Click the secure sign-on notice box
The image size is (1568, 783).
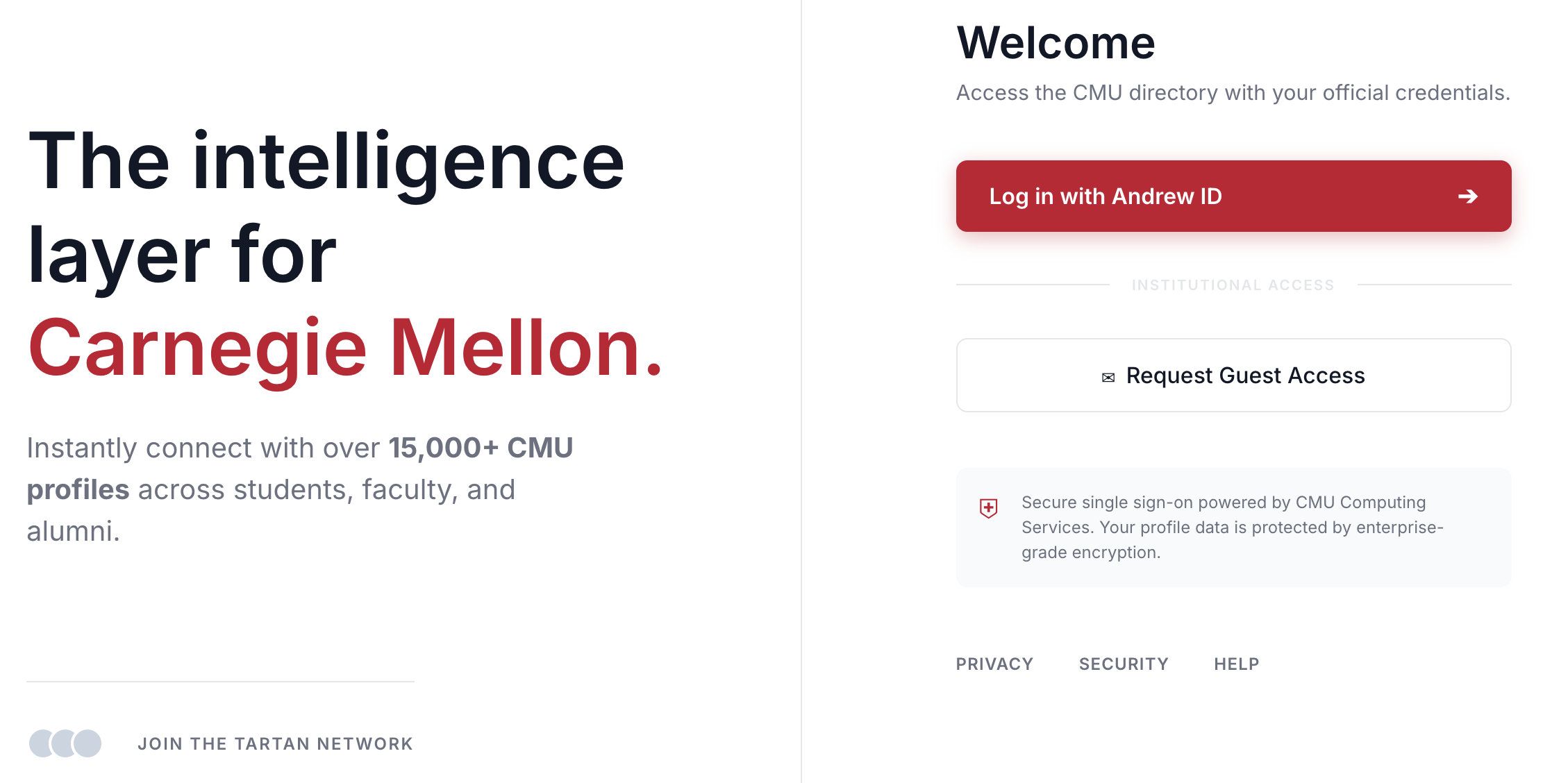(1233, 527)
